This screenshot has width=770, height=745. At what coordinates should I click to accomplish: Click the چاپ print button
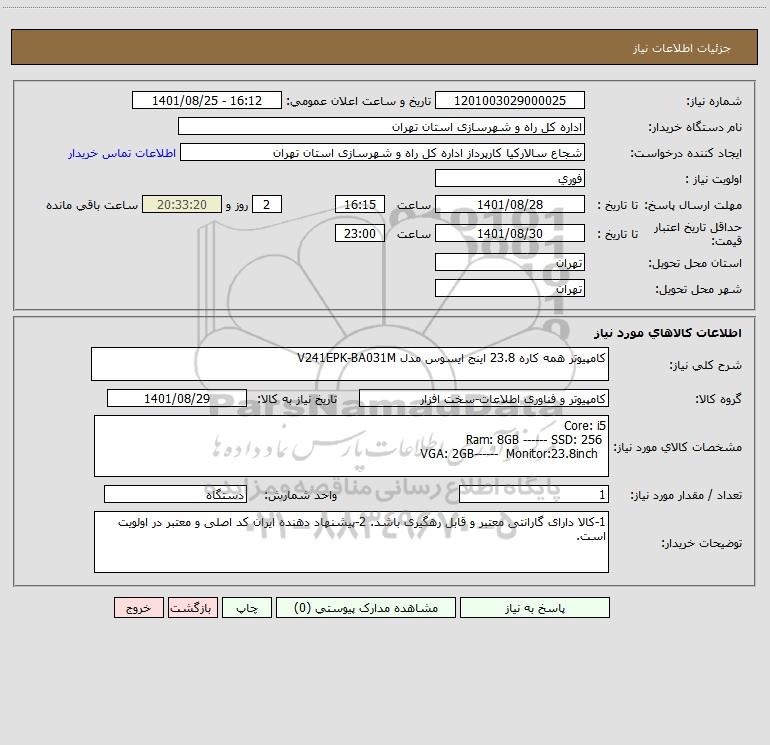247,607
